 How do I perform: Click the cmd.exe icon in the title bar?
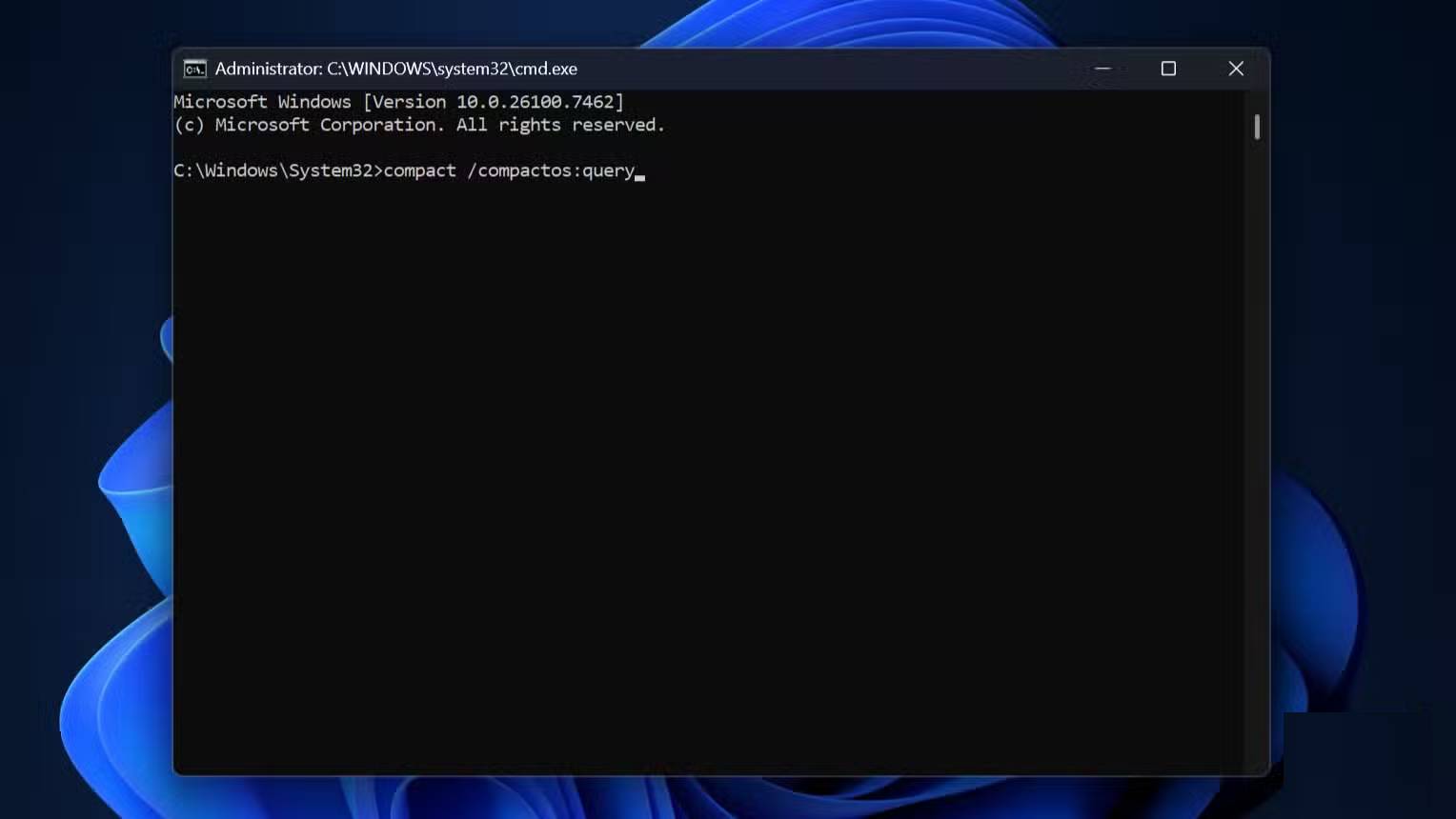[194, 69]
